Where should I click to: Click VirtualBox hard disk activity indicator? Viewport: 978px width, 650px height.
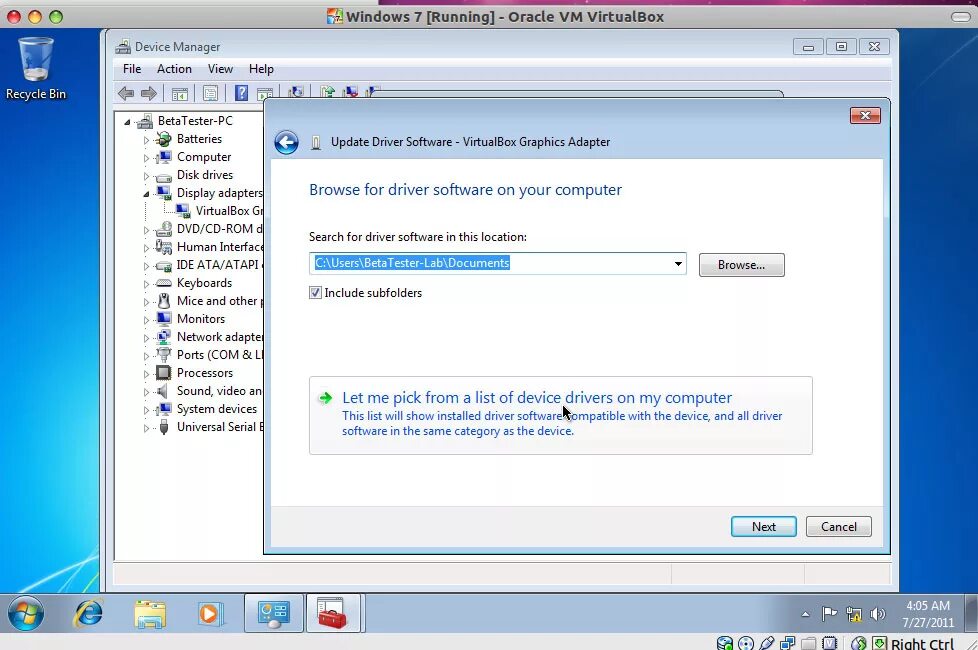pos(725,643)
